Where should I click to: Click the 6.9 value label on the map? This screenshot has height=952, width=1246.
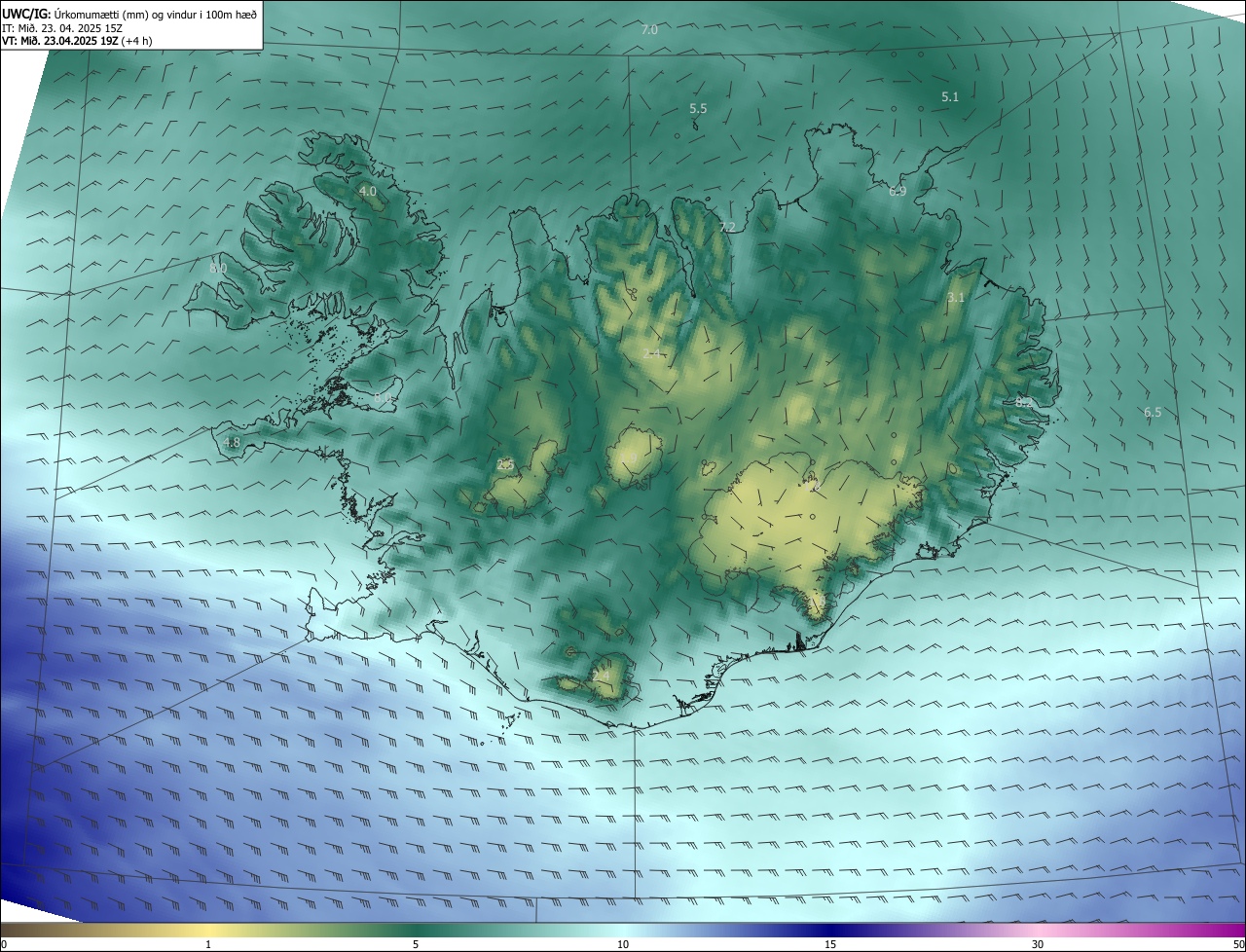(898, 192)
